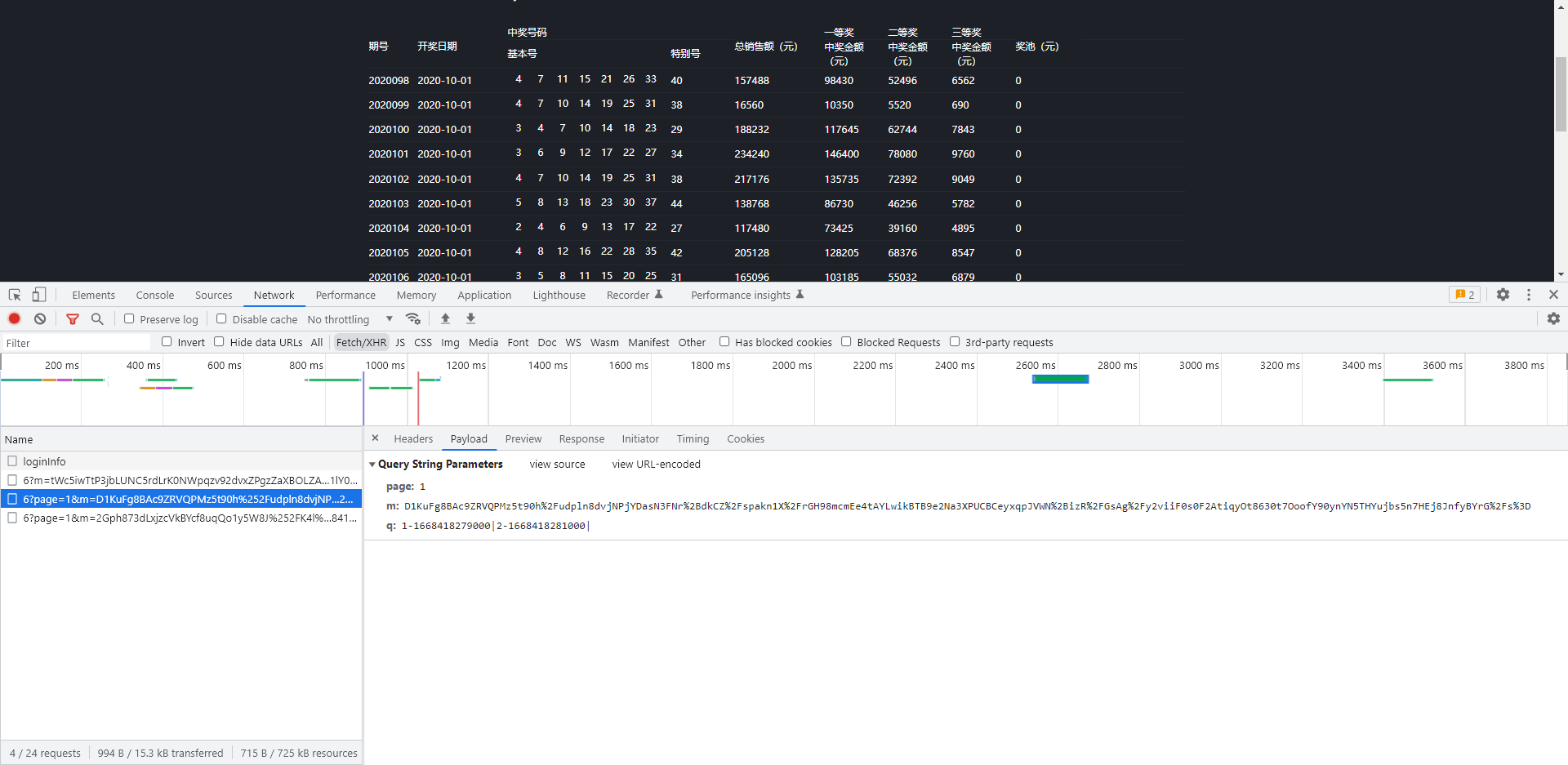Filter requests by WS
This screenshot has width=1568, height=765.
pyautogui.click(x=573, y=342)
